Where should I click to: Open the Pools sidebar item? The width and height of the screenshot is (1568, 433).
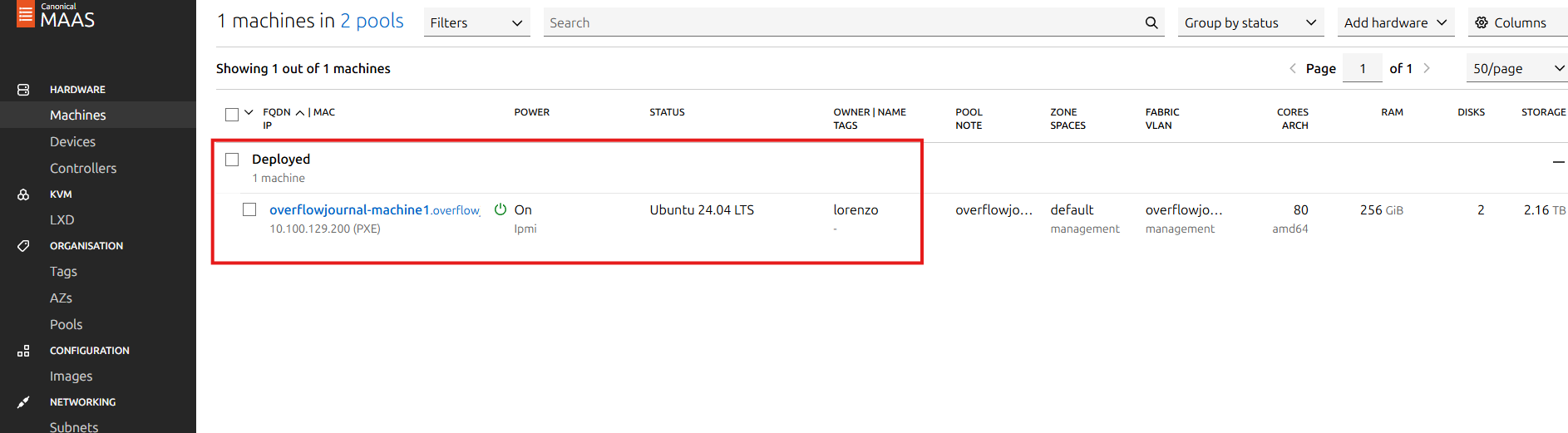[x=66, y=324]
